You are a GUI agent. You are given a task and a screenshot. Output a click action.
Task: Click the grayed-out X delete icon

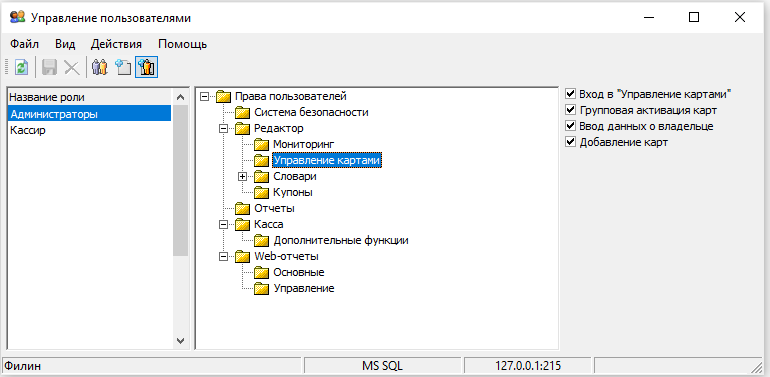pos(72,67)
